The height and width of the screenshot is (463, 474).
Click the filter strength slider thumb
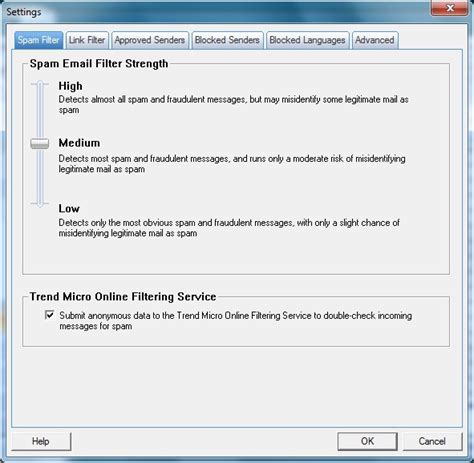click(40, 144)
